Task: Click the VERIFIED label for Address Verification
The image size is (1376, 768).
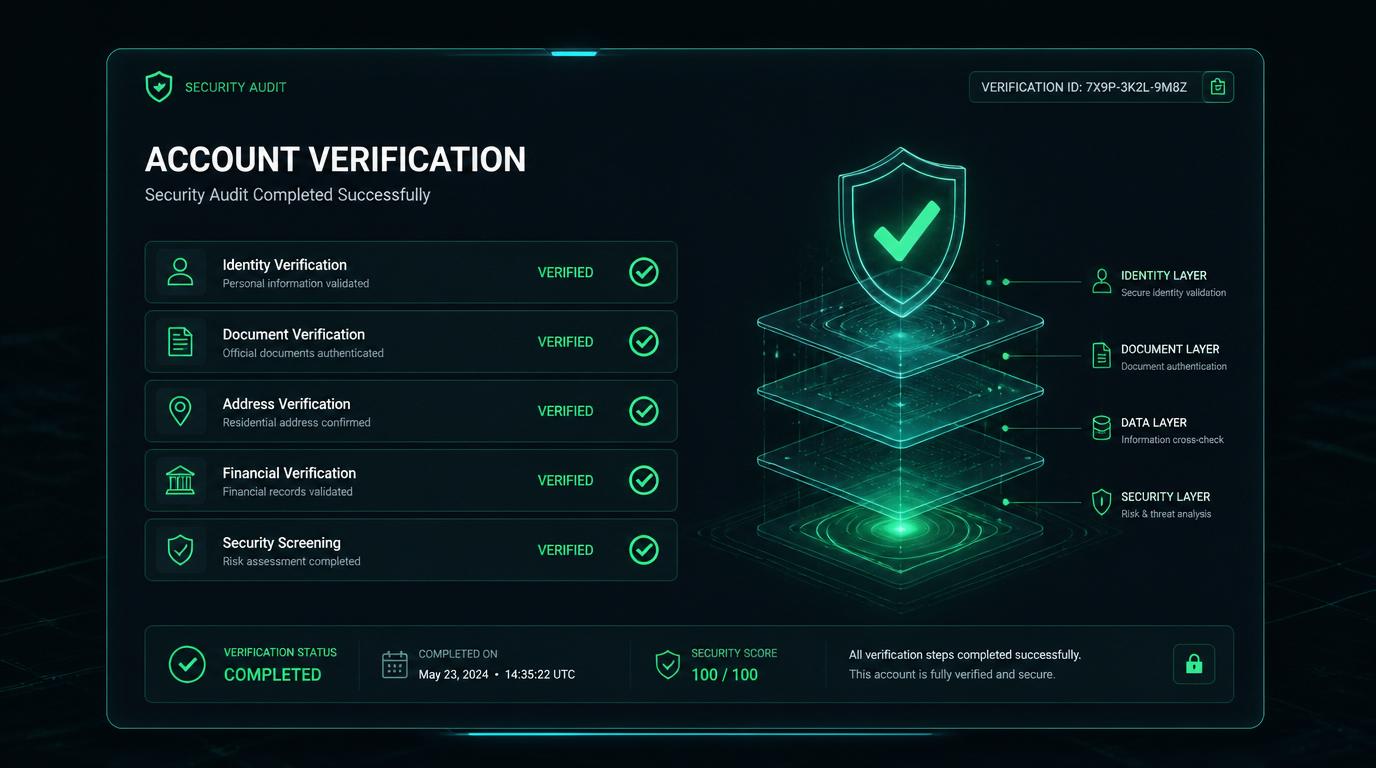Action: pyautogui.click(x=565, y=411)
